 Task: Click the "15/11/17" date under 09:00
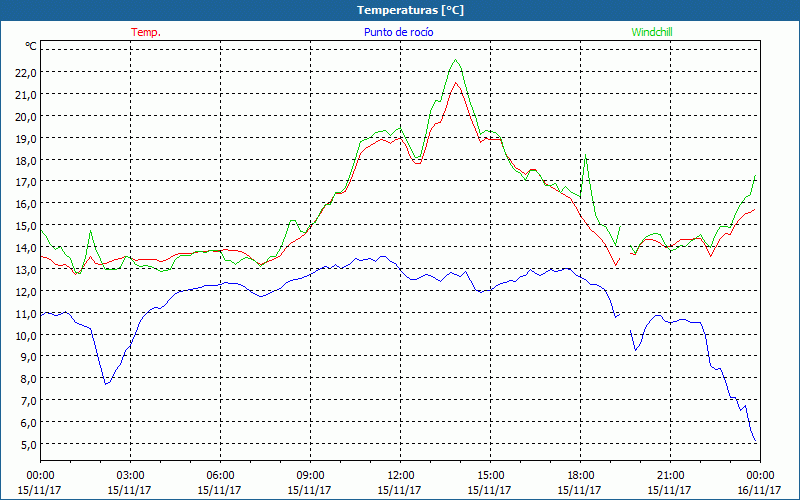pos(309,490)
